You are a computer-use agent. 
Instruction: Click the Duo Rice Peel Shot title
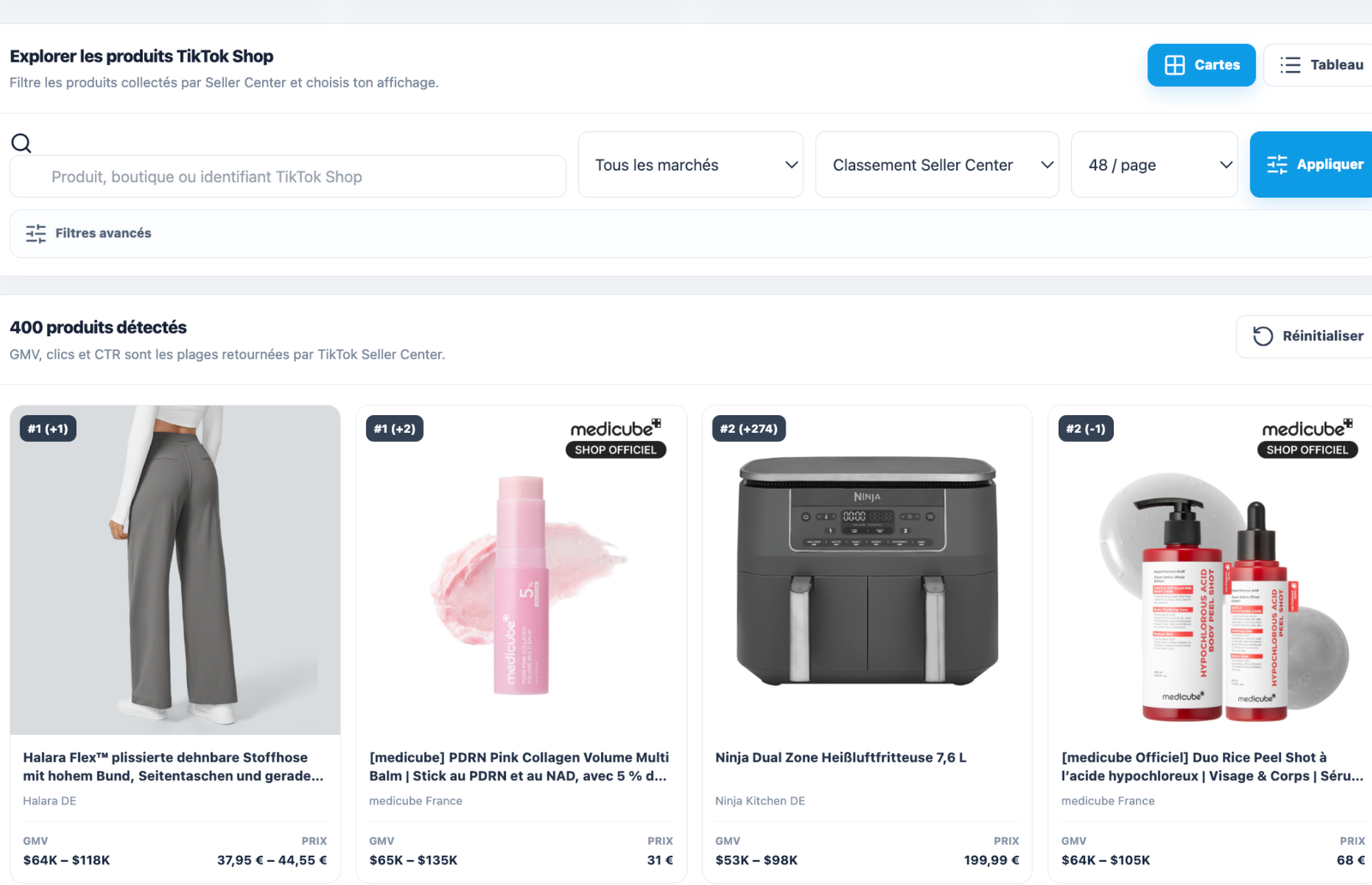pyautogui.click(x=1212, y=767)
